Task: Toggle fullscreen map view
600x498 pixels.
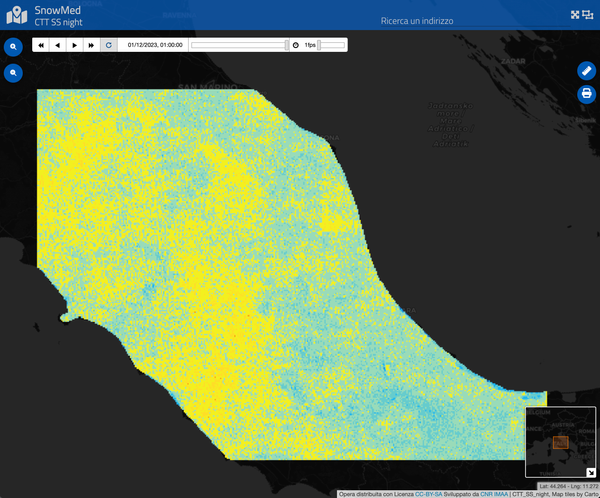Action: 575,15
